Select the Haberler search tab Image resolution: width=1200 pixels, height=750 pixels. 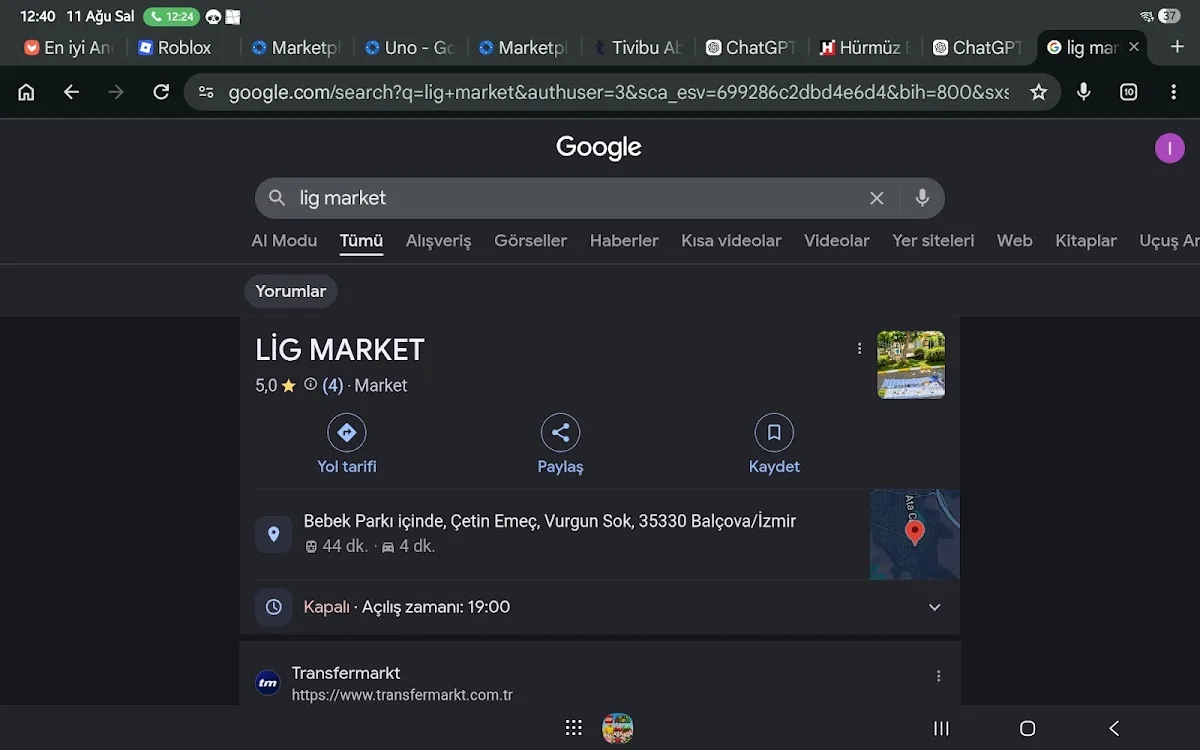(624, 241)
